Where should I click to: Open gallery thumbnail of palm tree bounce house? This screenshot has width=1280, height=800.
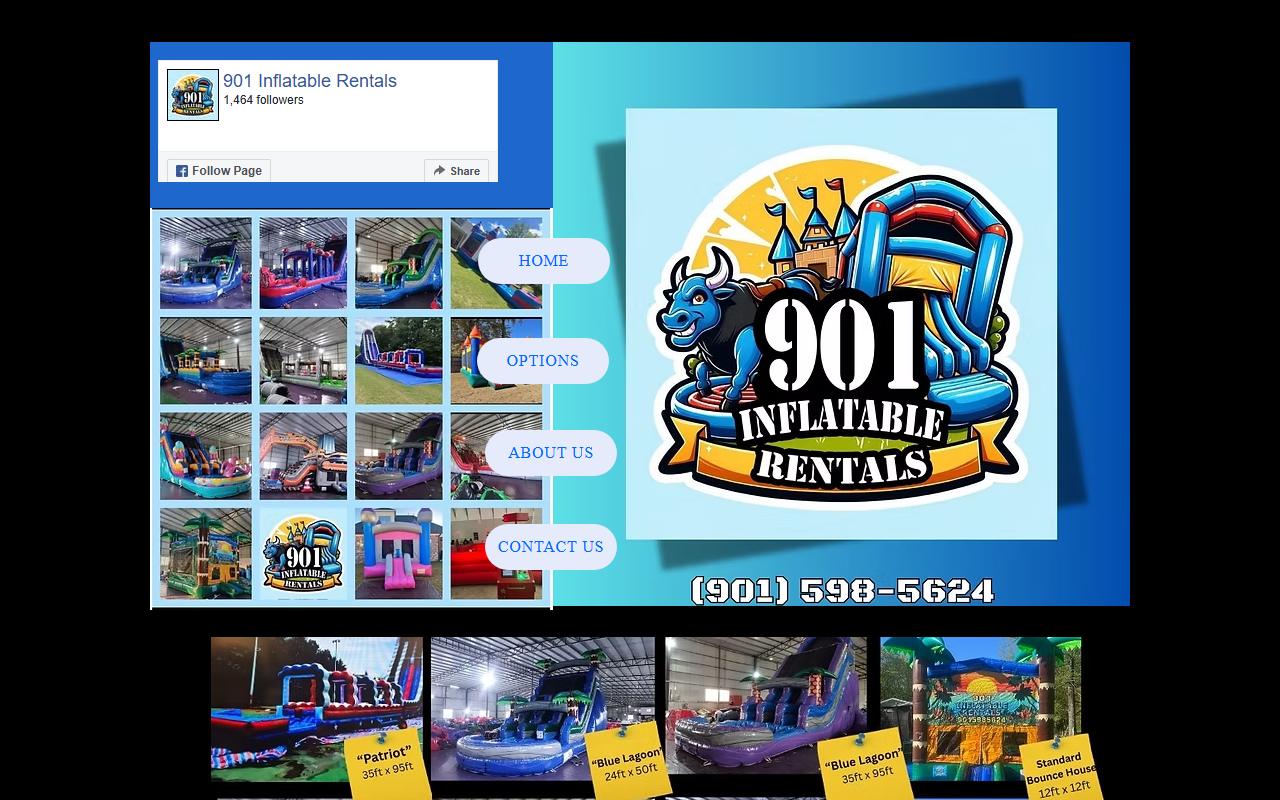pos(206,553)
